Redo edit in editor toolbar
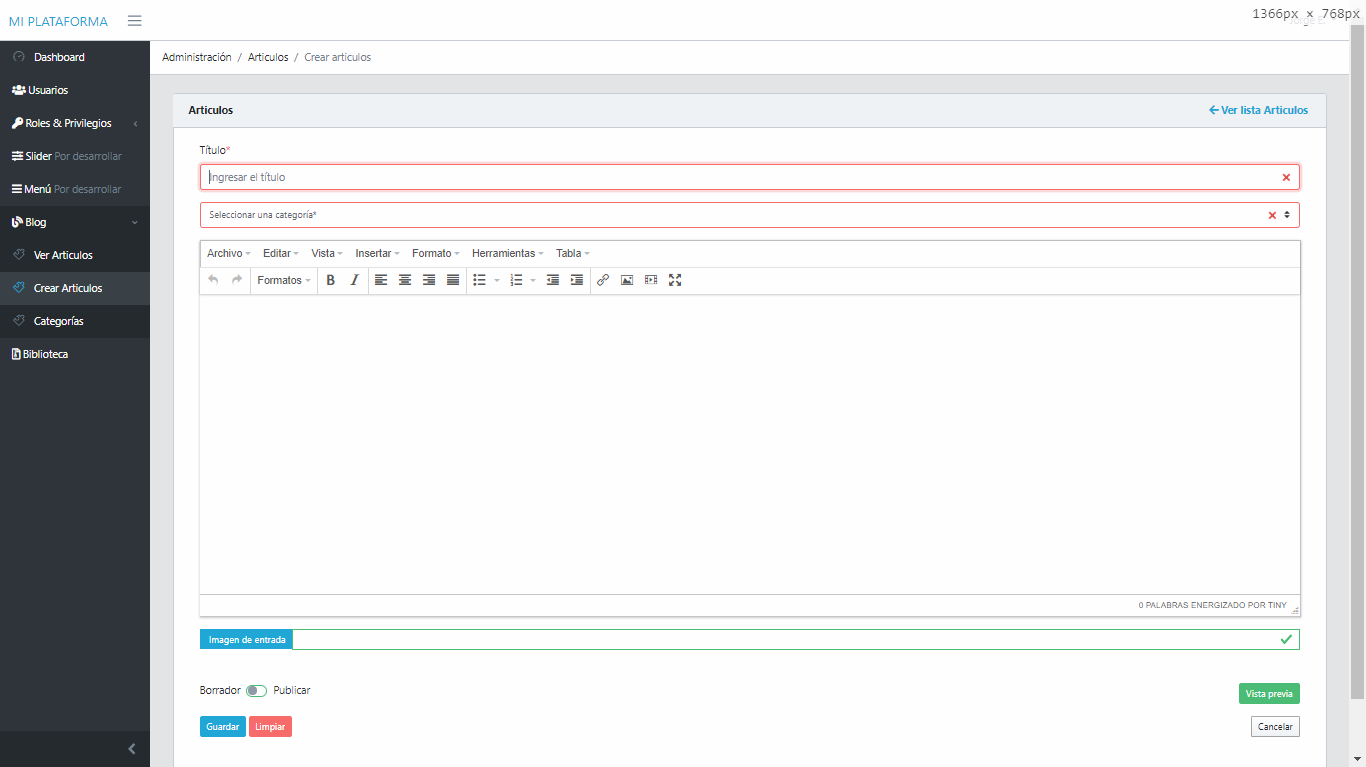Viewport: 1366px width, 767px height. (237, 280)
